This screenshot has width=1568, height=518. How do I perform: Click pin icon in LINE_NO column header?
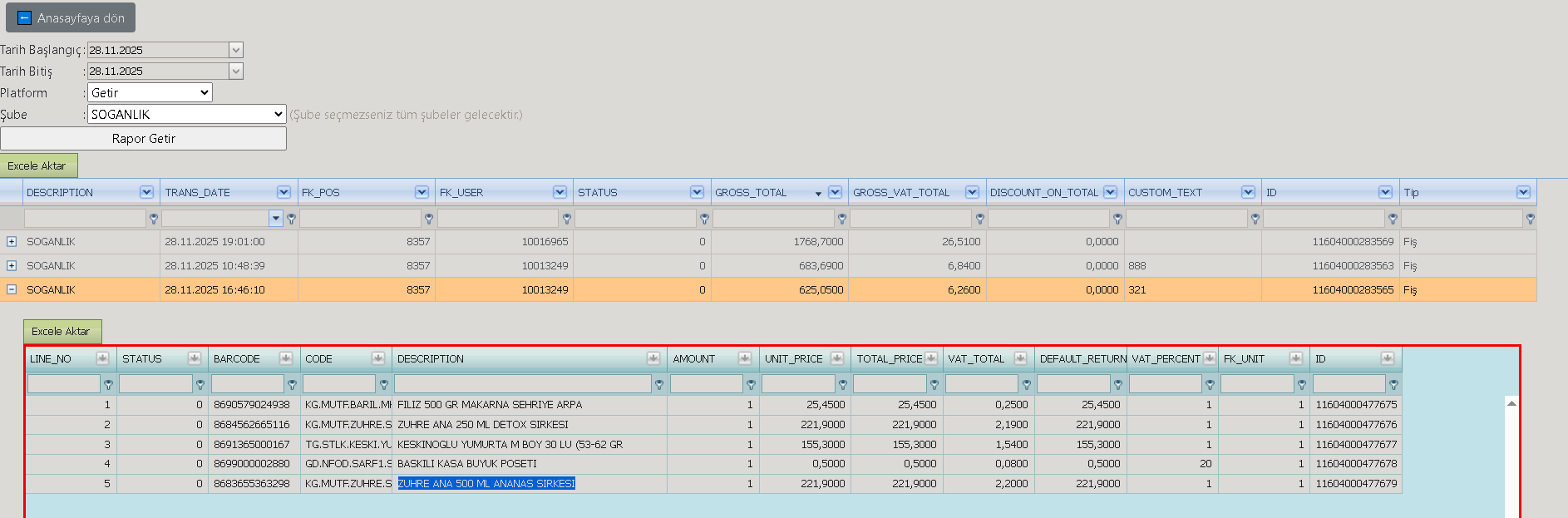coord(102,358)
